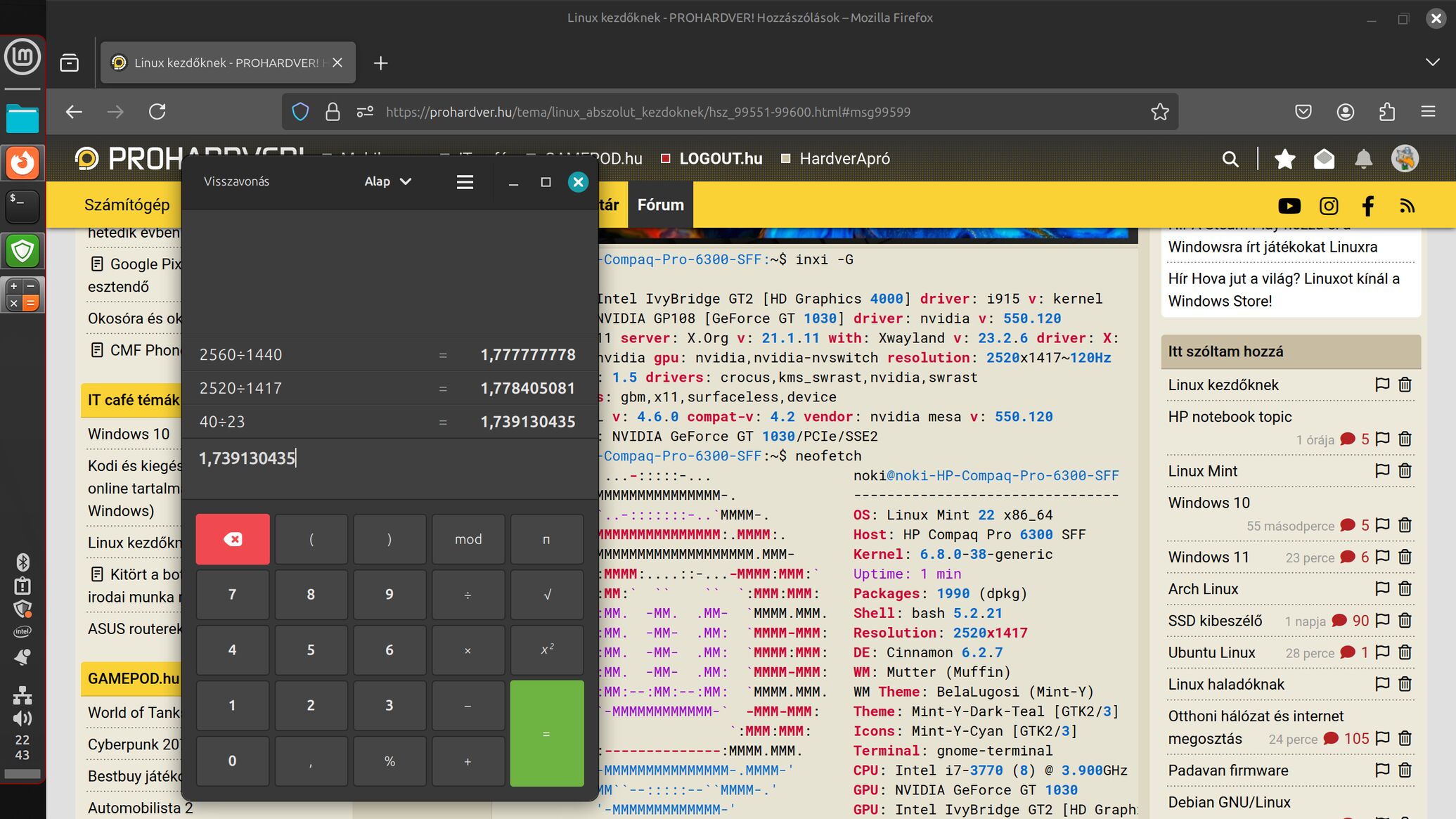Open the Fórum menu tab
Image resolution: width=1456 pixels, height=819 pixels.
point(661,205)
